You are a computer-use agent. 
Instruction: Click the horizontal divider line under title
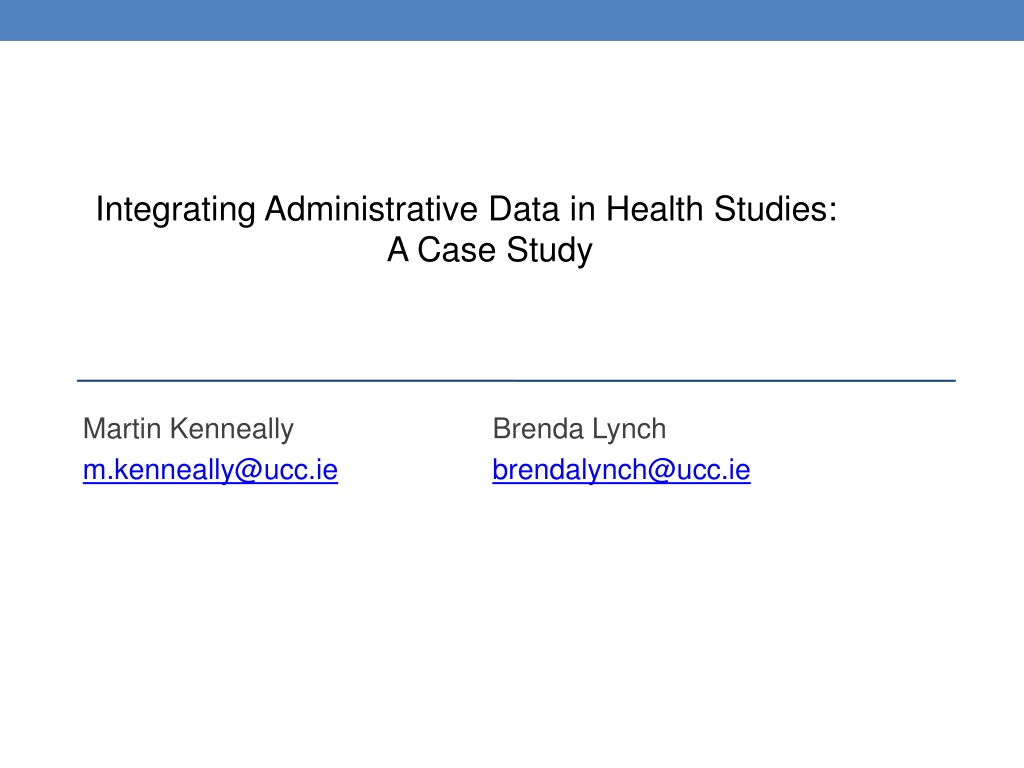coord(516,380)
